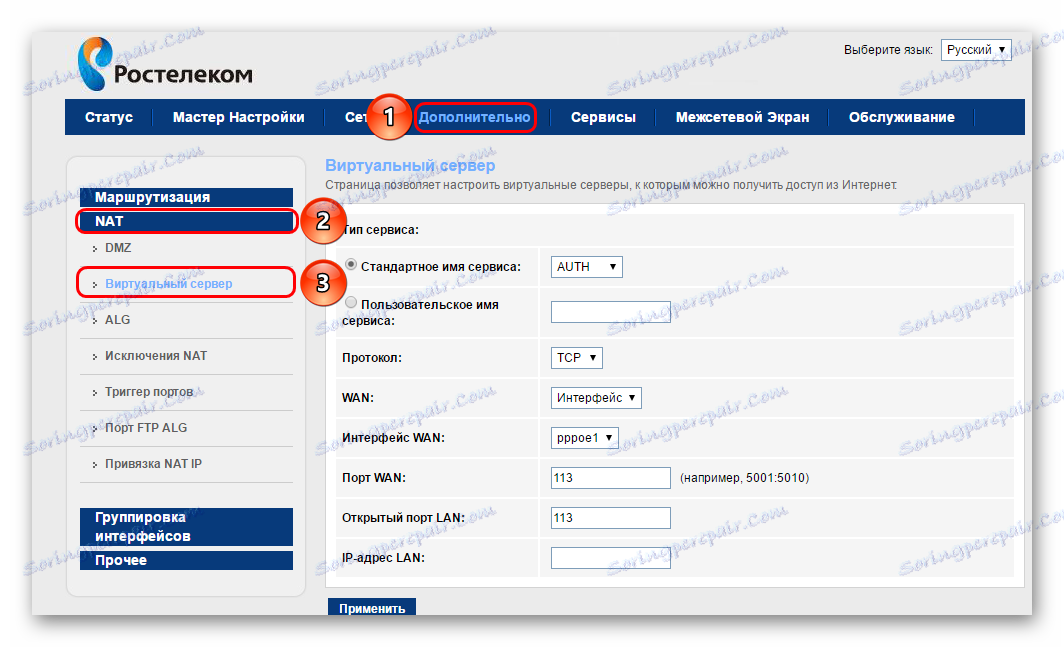Open the Исключения NAT link
Viewport: 1064px width, 647px height.
[x=155, y=356]
